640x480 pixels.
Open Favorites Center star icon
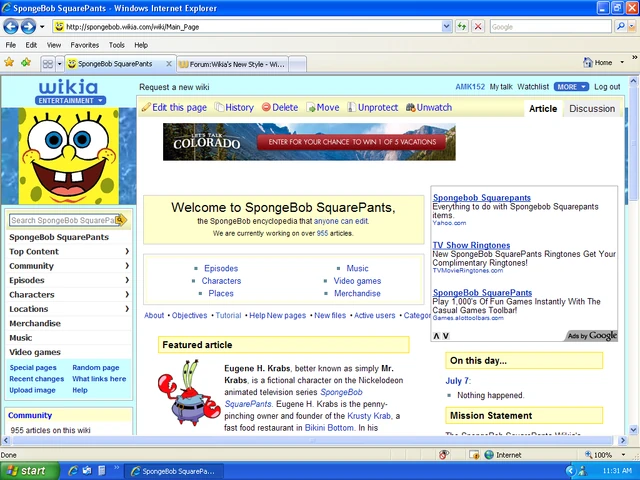(x=9, y=62)
